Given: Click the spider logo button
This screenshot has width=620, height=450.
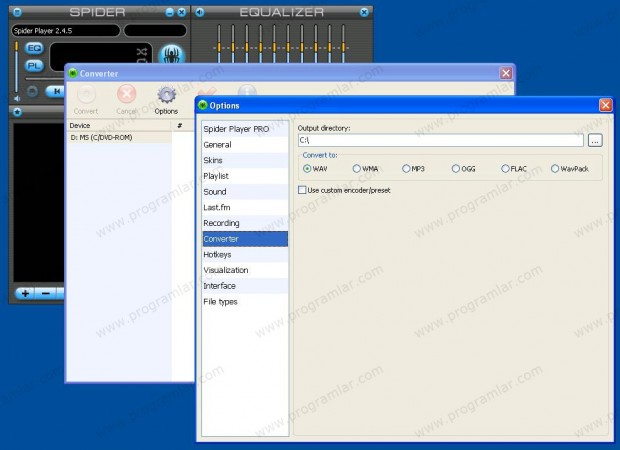Looking at the screenshot, I should 172,55.
